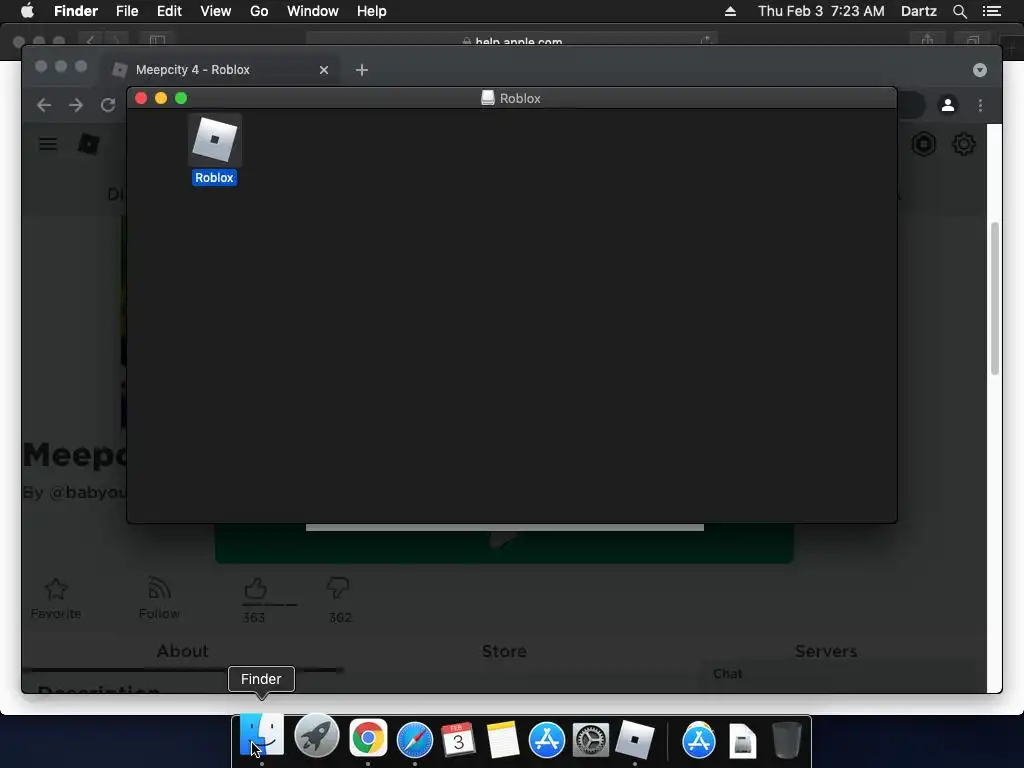The width and height of the screenshot is (1024, 768).
Task: Open Robux icon in Roblox page header
Action: click(x=923, y=144)
